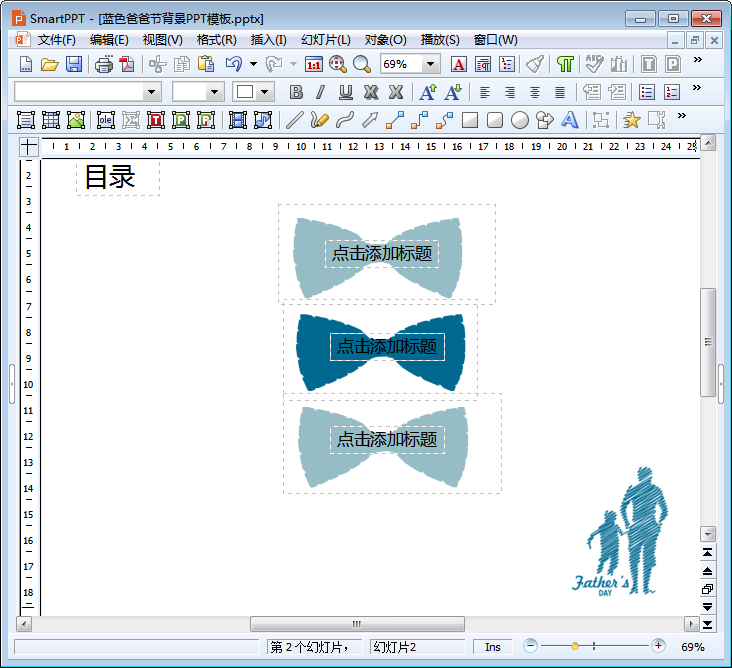Insert movie object icon
Screen dimensions: 732x668
tap(238, 120)
